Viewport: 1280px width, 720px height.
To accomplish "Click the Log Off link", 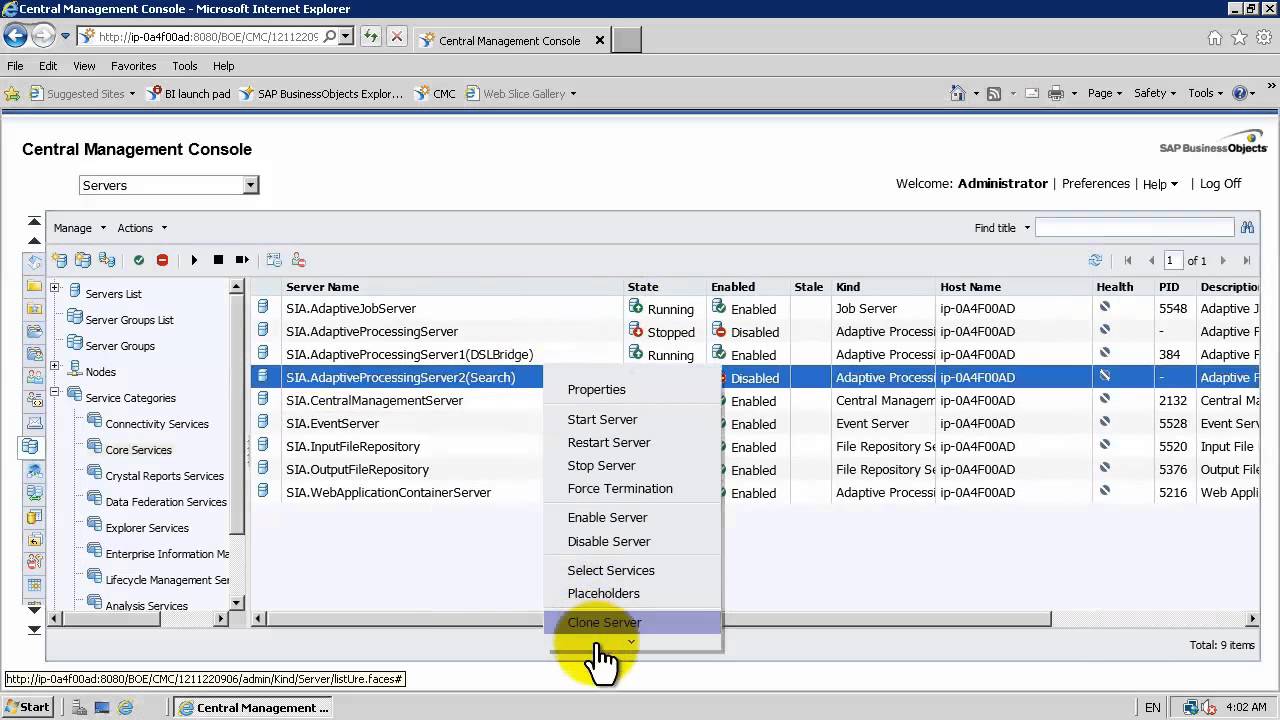I will [1220, 184].
